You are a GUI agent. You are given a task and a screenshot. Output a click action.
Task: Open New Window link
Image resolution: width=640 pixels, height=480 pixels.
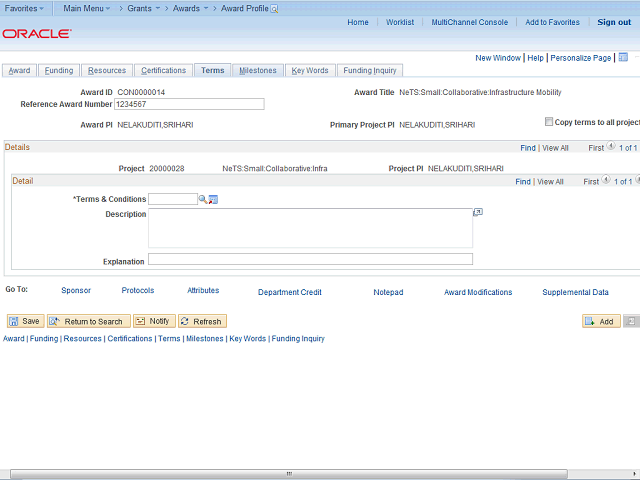498,58
